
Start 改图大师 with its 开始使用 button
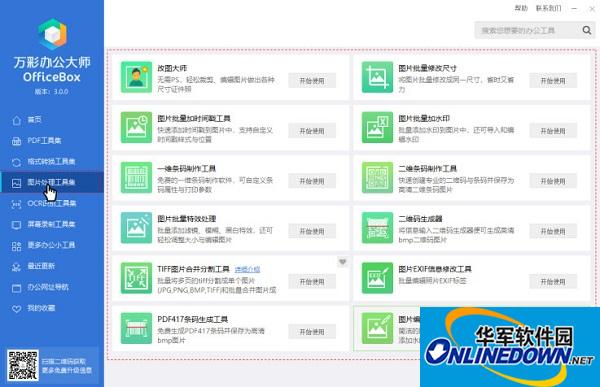click(312, 81)
